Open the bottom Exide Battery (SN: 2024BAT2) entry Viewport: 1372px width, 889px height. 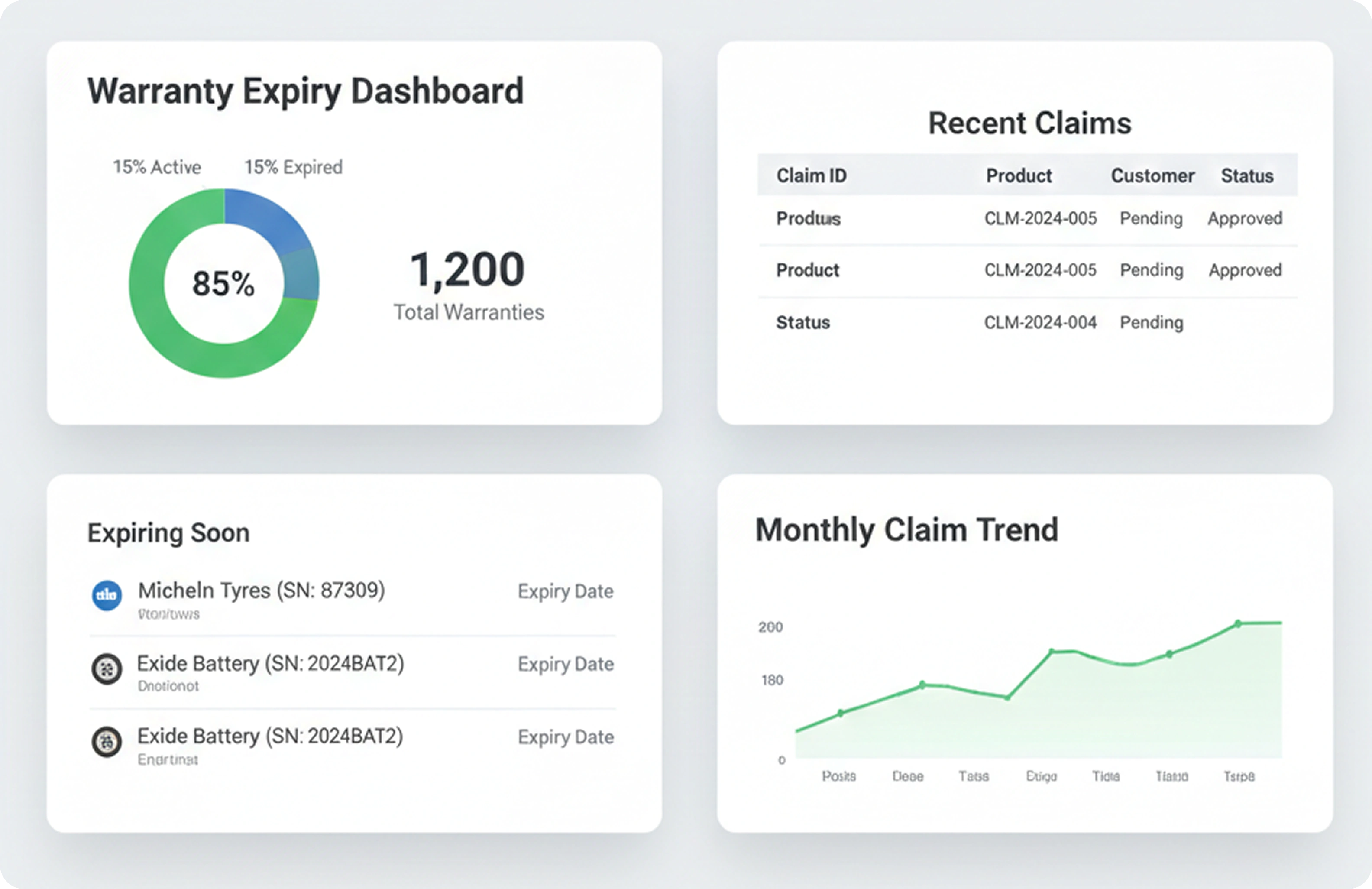(x=353, y=746)
